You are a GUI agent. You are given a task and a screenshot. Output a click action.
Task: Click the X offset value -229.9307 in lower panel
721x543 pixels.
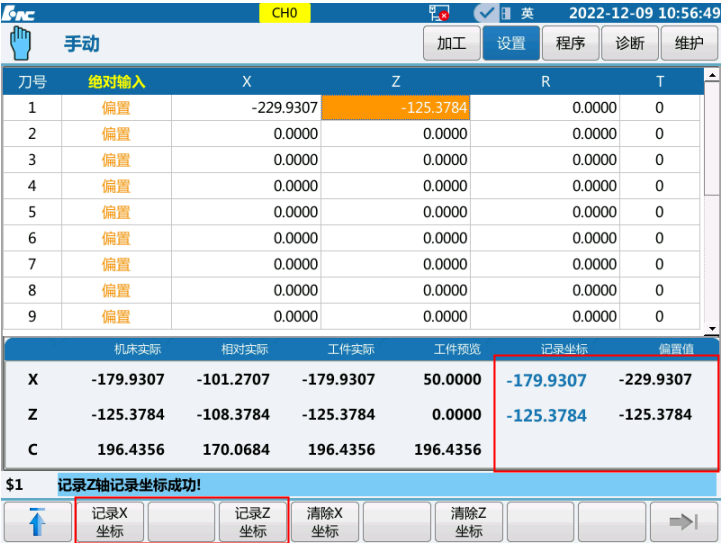[655, 379]
